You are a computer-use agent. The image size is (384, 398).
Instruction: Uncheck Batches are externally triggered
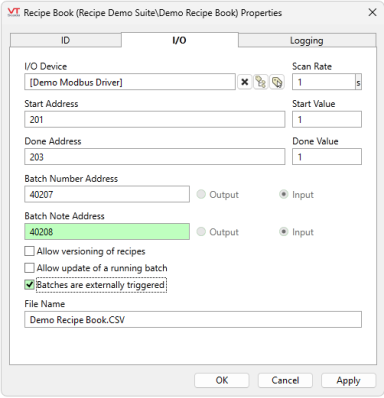29,285
